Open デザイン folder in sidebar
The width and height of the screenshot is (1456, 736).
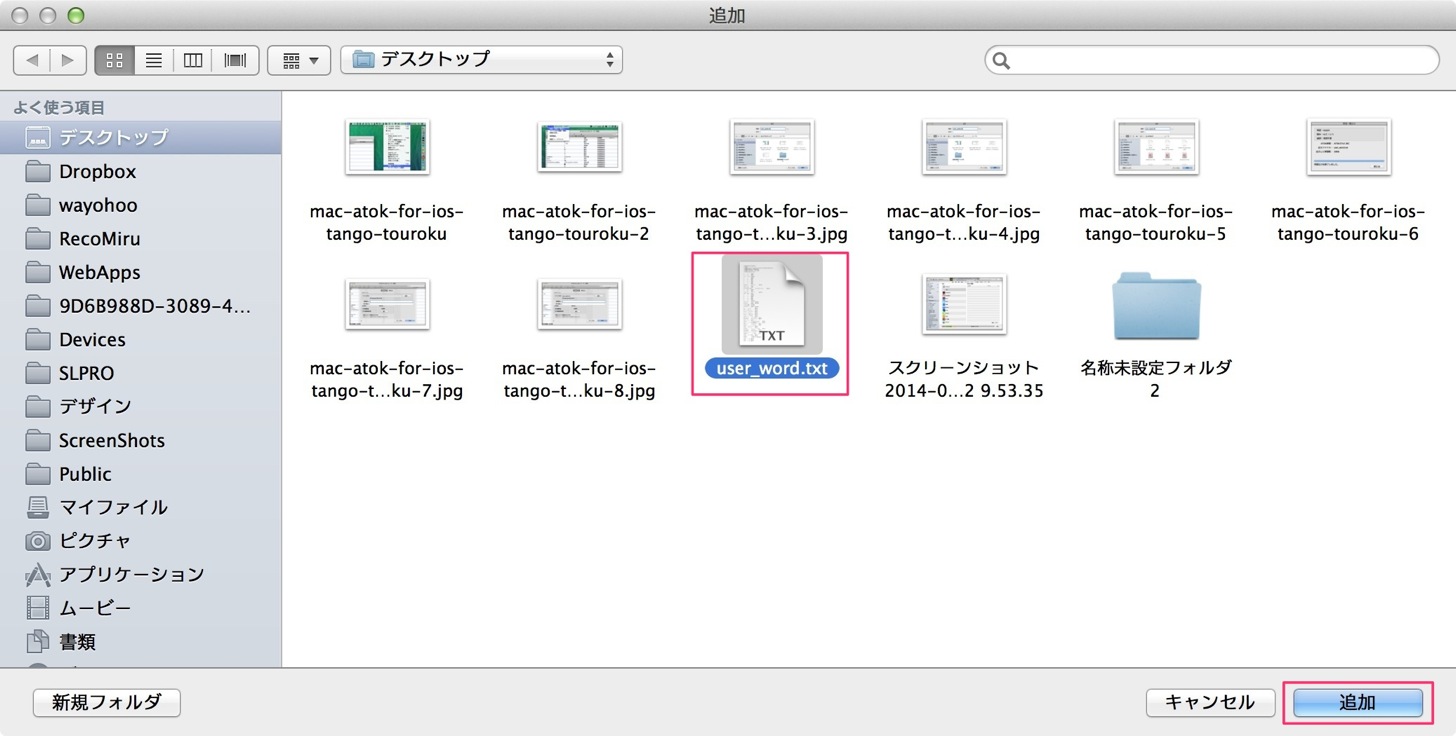tap(140, 406)
